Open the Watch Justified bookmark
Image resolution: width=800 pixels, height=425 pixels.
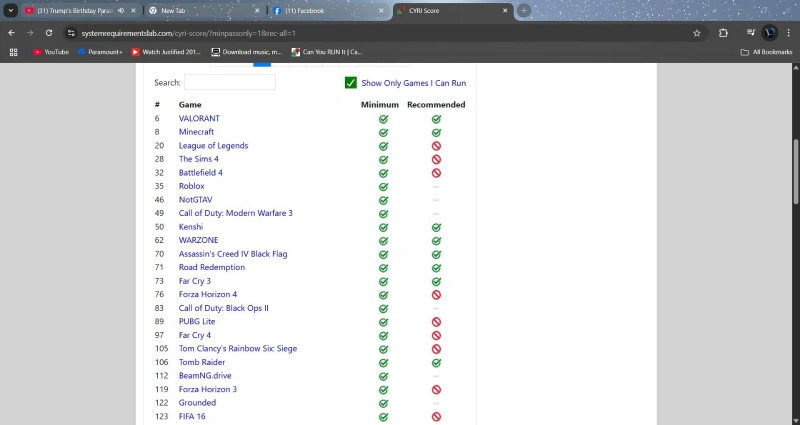166,52
